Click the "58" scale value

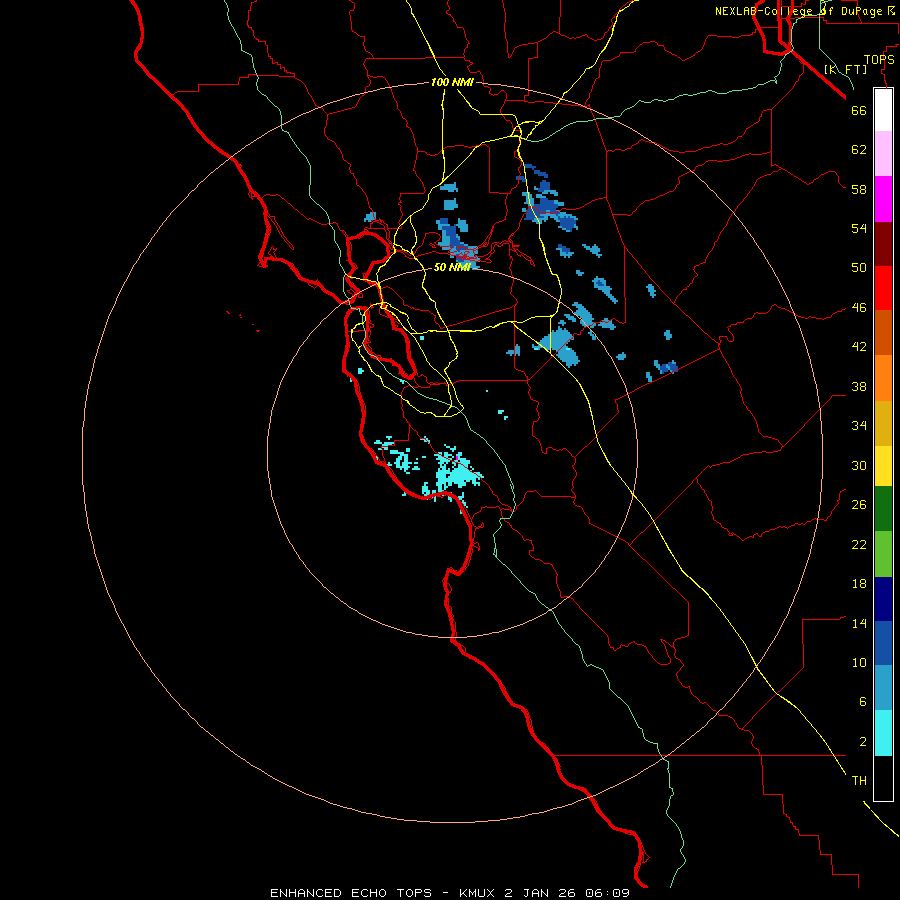click(859, 189)
